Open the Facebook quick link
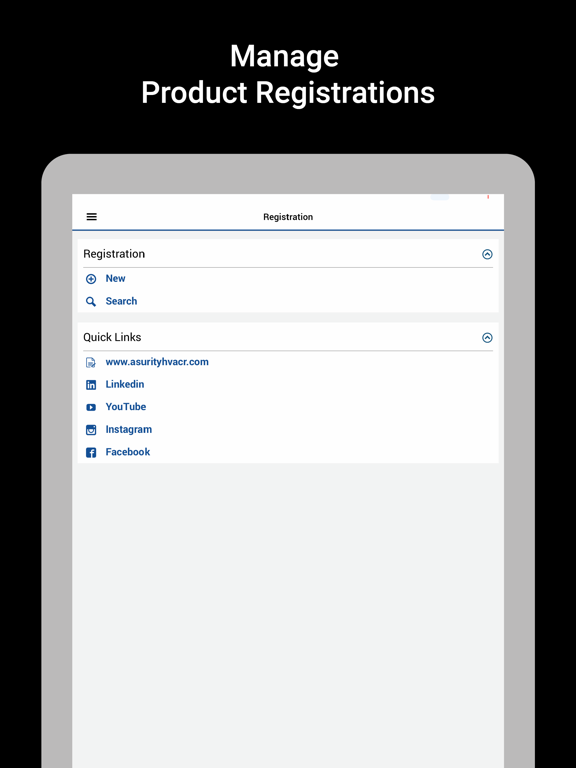 coord(128,452)
